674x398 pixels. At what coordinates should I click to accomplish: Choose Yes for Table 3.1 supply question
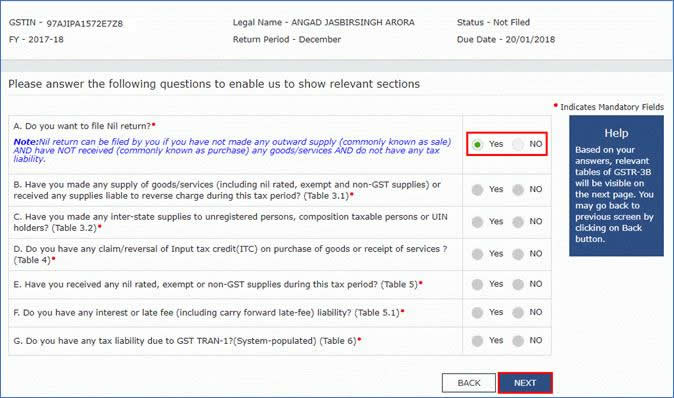pos(477,190)
